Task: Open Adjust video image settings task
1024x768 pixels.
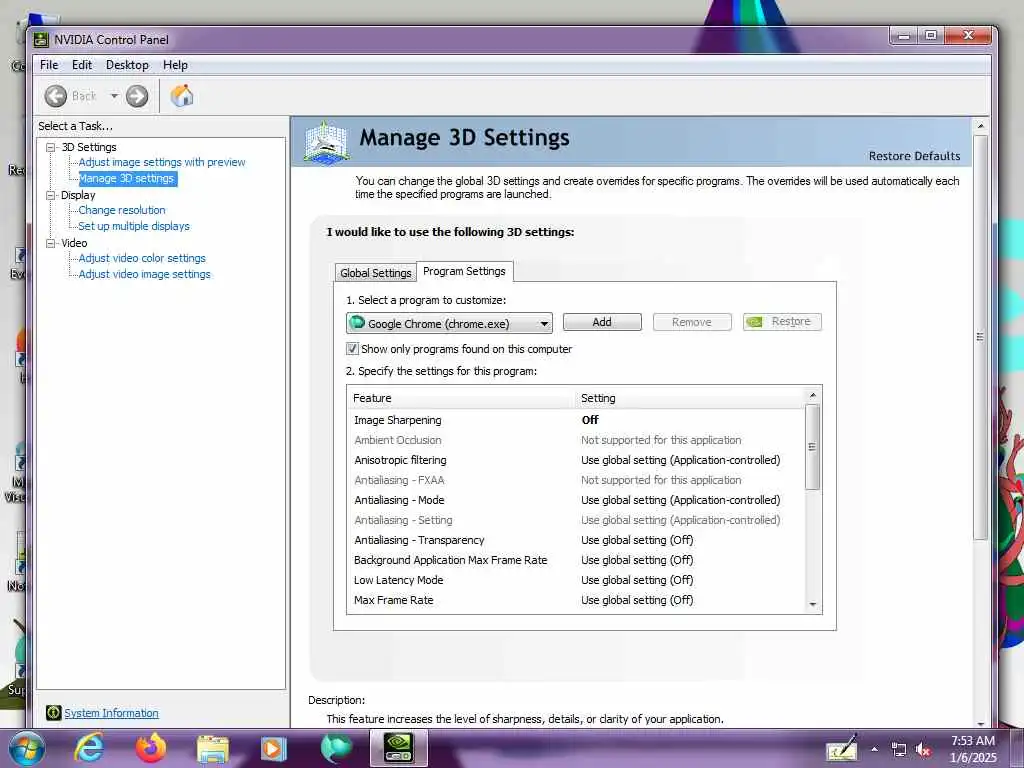Action: pos(144,274)
